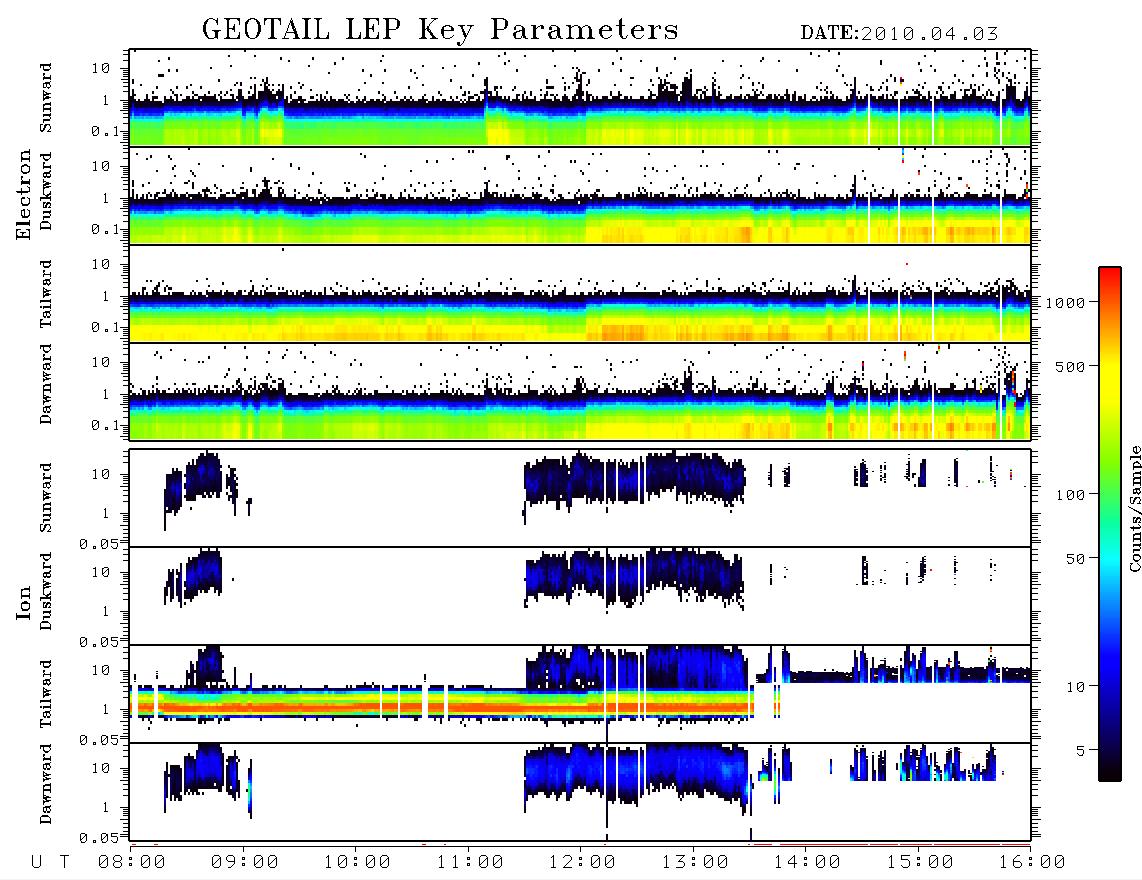The width and height of the screenshot is (1142, 880).
Task: Click the "U T" time axis label
Action: [50, 863]
